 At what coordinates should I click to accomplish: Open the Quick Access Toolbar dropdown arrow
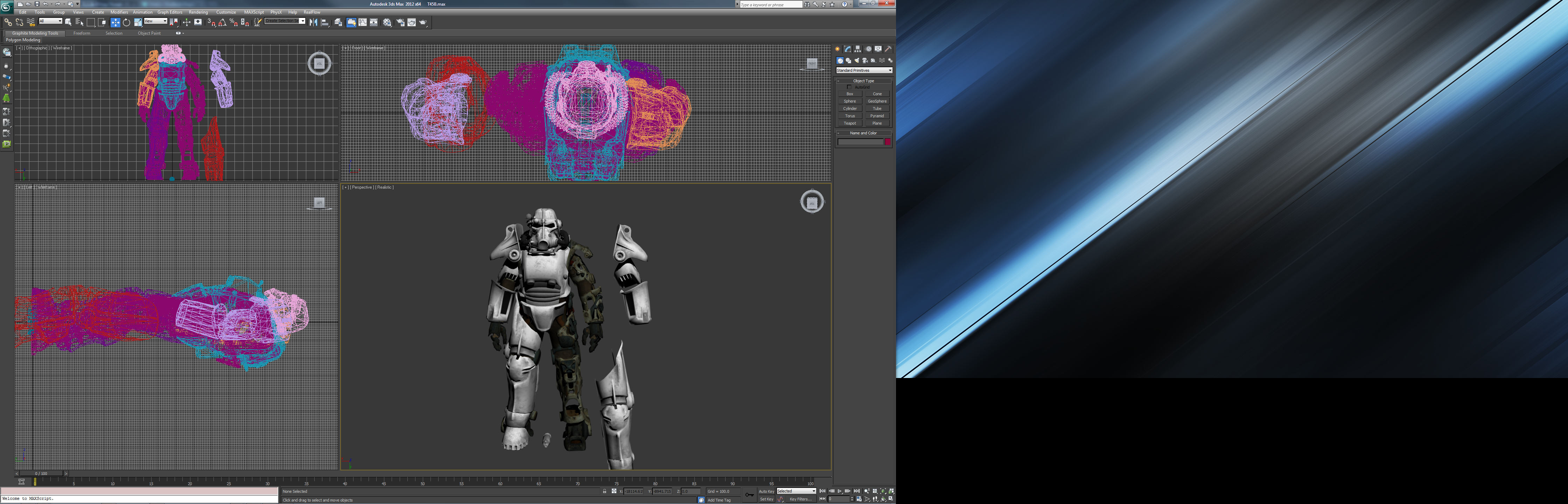pyautogui.click(x=77, y=3)
